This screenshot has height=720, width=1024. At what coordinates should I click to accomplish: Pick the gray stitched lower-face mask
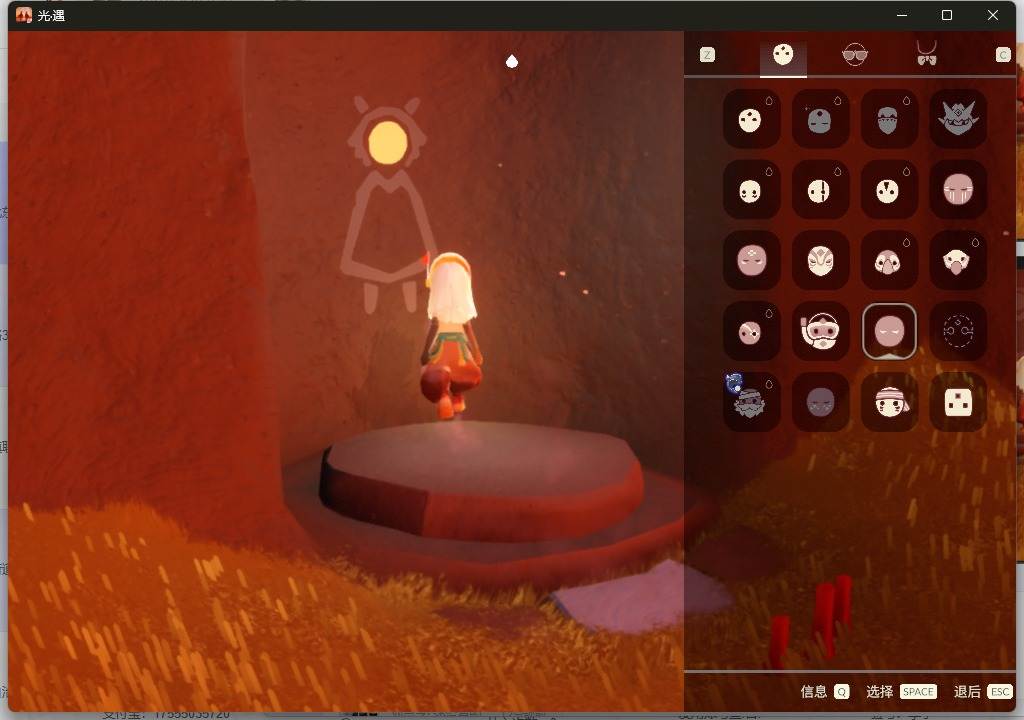pyautogui.click(x=889, y=119)
